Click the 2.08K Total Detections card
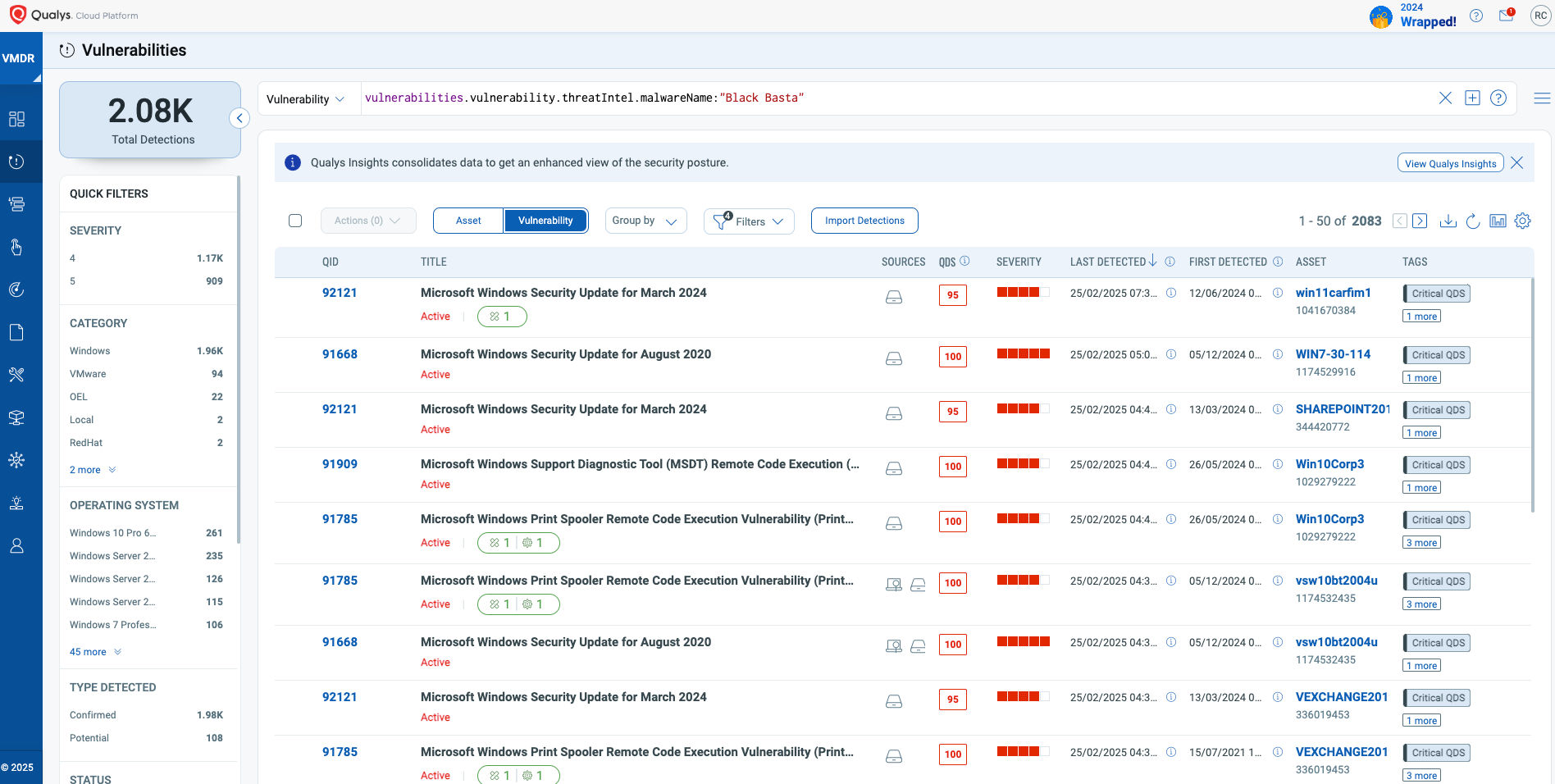This screenshot has width=1555, height=784. point(150,120)
